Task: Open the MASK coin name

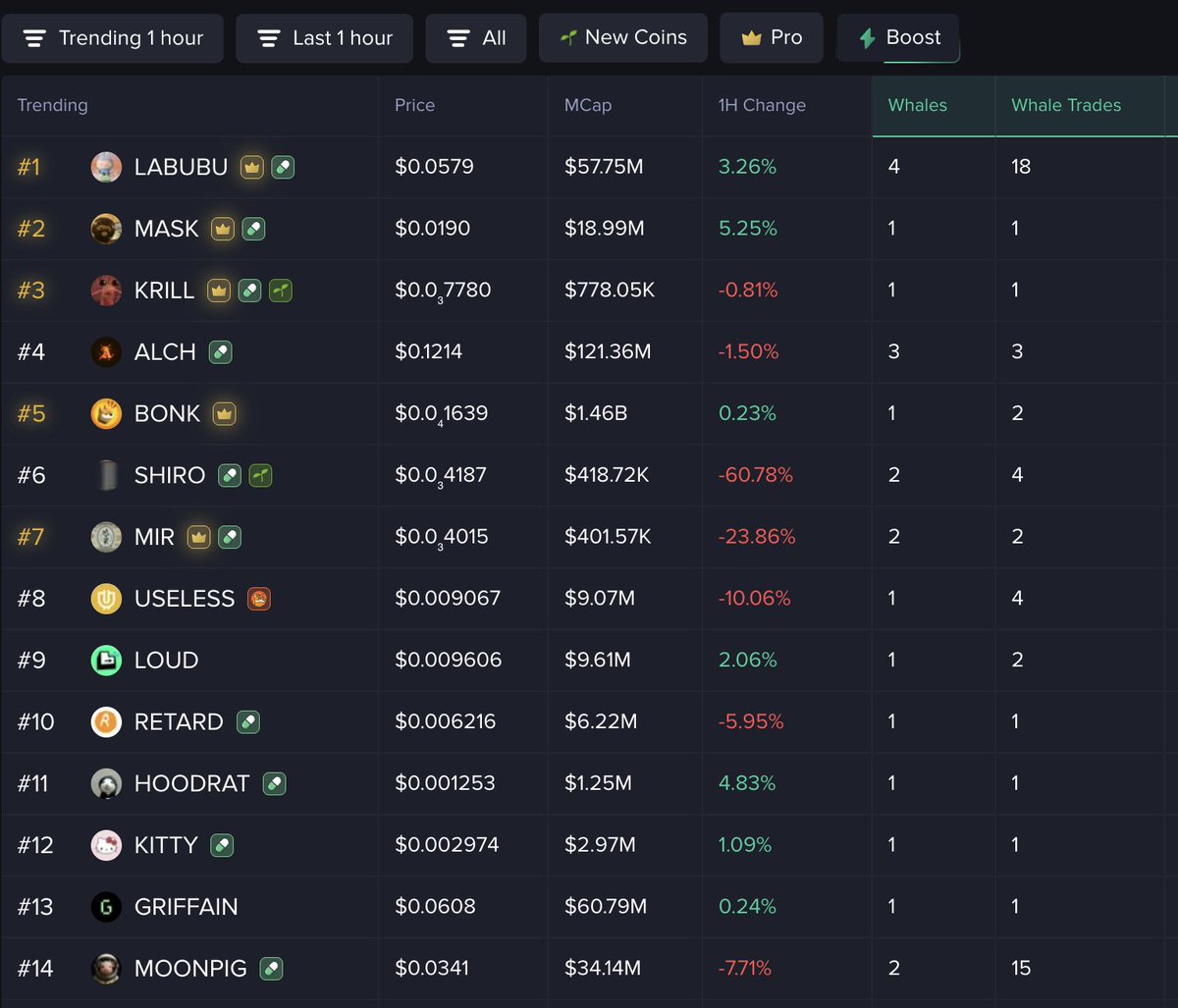Action: 167,229
